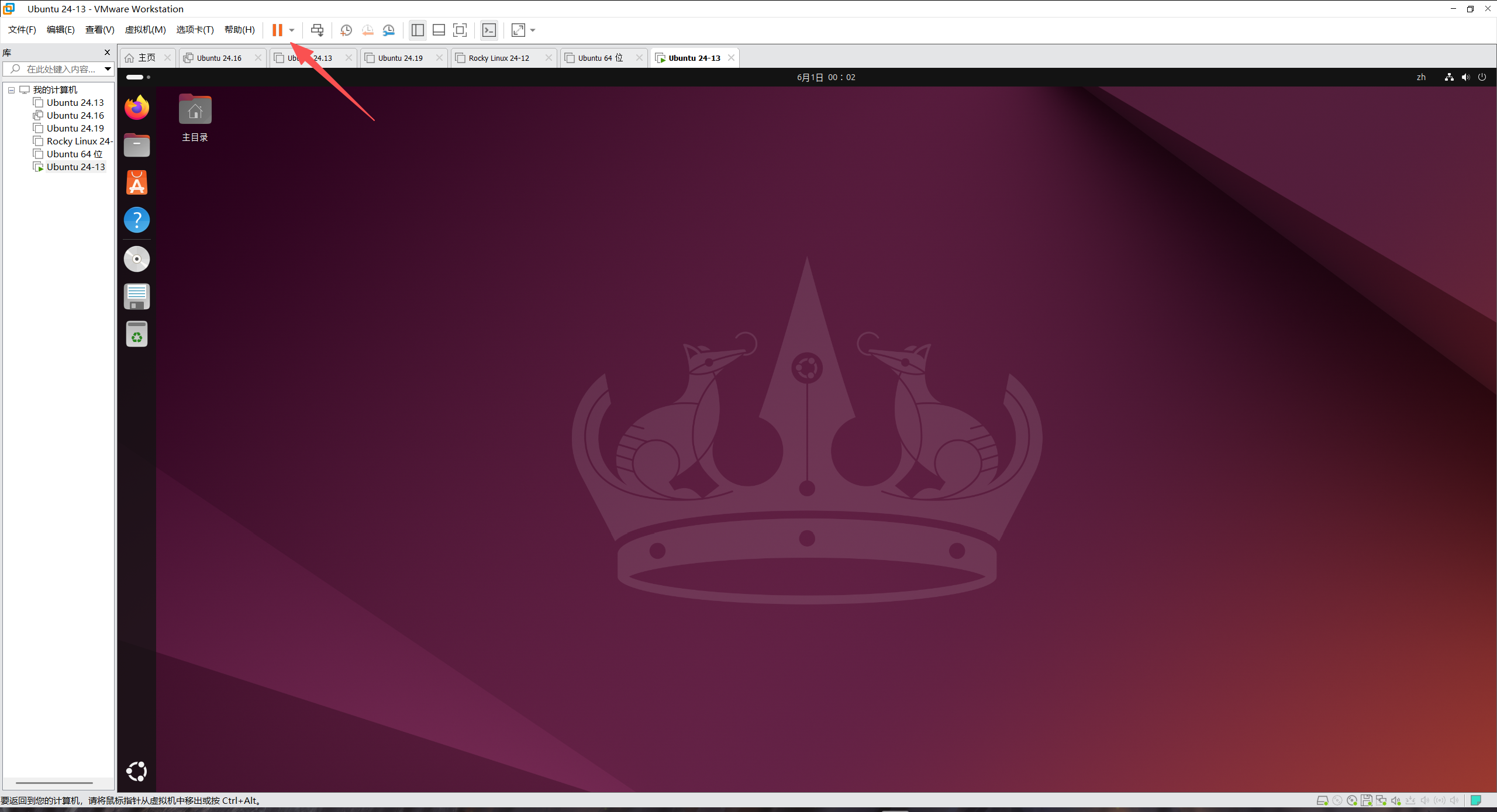Open the 主目录 desktop folder
Image resolution: width=1497 pixels, height=812 pixels.
click(195, 118)
